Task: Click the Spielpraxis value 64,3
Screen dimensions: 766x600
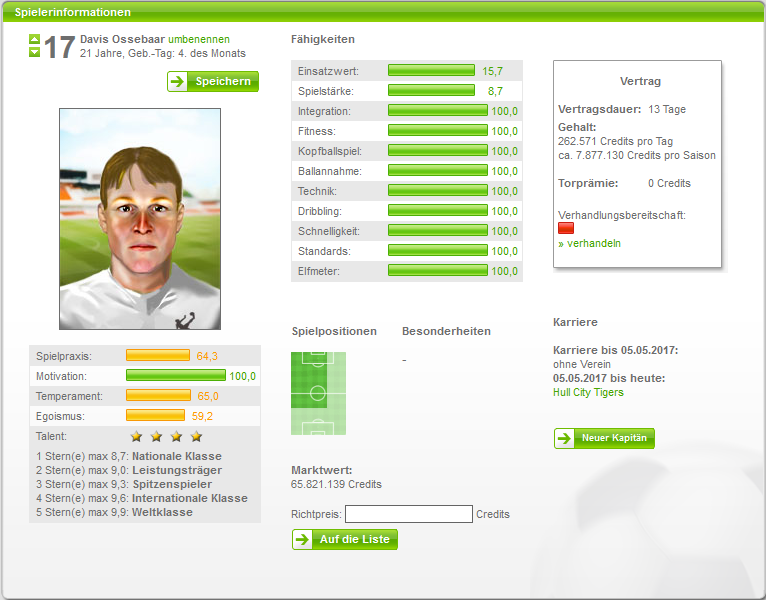Action: click(x=207, y=356)
